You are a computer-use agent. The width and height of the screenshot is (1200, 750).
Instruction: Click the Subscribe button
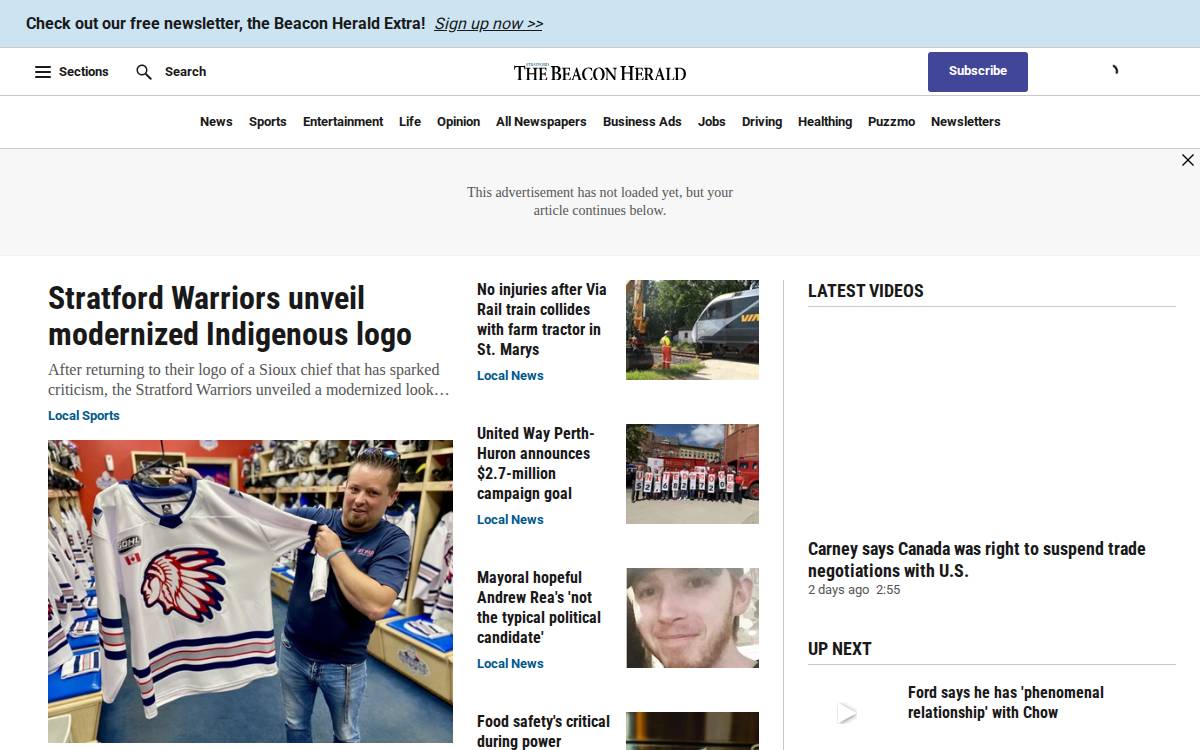point(978,71)
